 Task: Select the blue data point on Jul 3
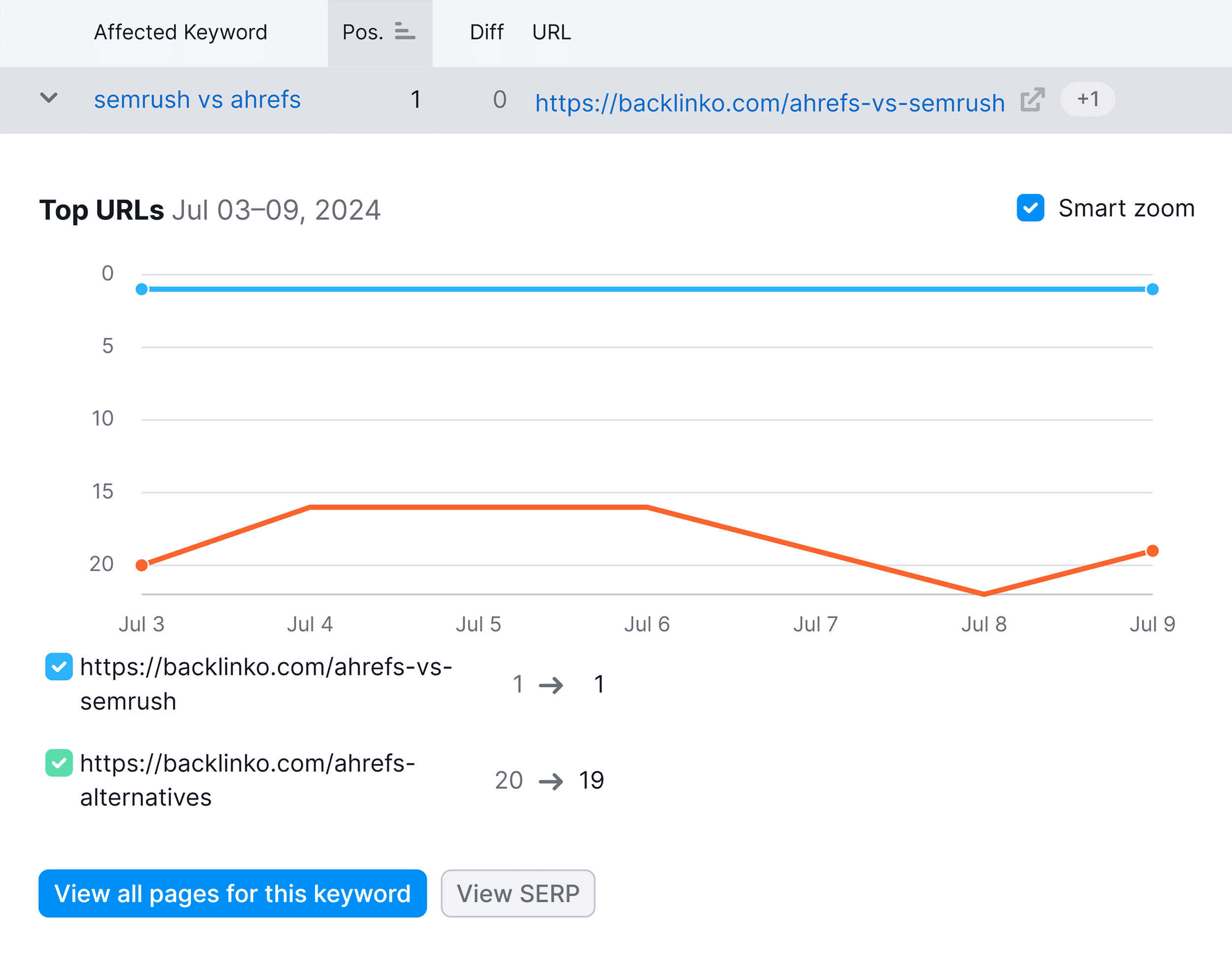pyautogui.click(x=142, y=289)
